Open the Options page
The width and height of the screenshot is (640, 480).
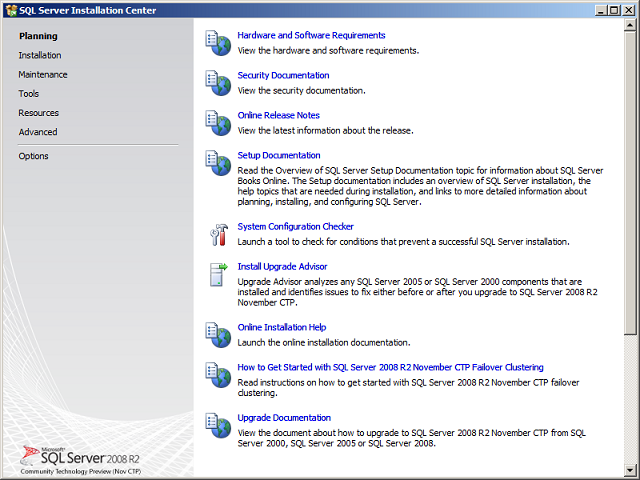(33, 156)
